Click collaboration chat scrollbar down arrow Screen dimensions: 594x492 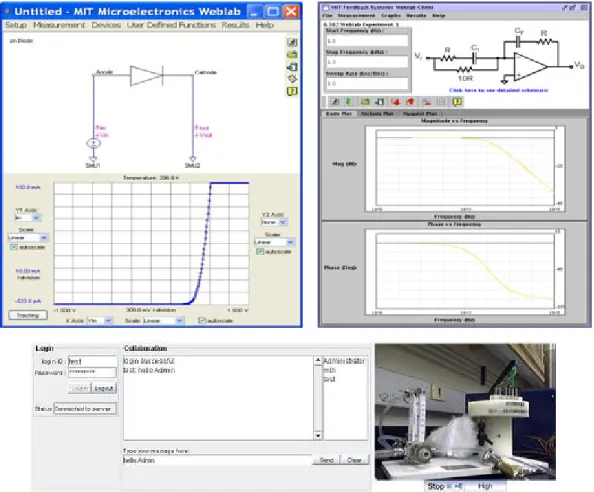click(x=318, y=436)
